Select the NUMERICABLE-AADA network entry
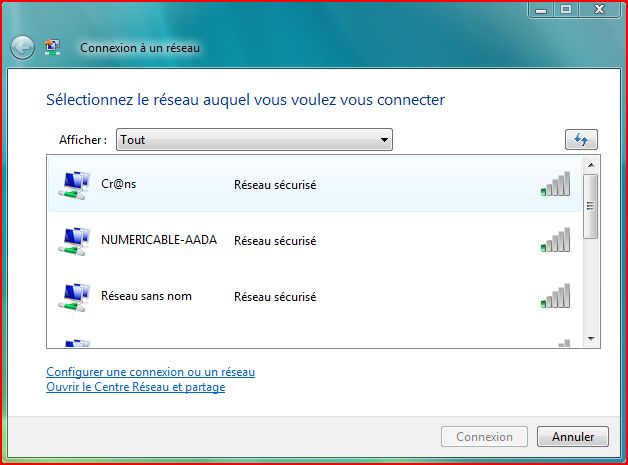 [315, 240]
